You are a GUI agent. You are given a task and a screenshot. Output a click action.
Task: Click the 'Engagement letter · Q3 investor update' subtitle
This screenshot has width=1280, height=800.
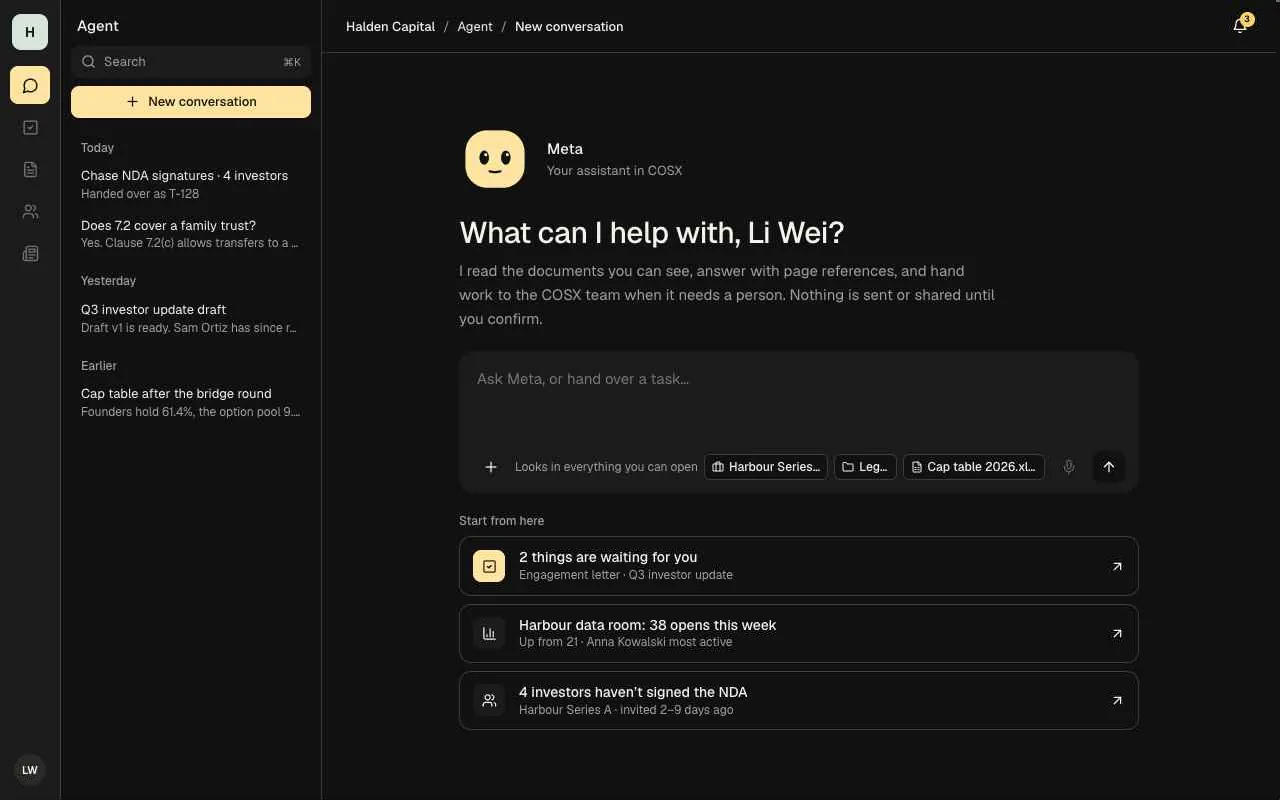[626, 575]
